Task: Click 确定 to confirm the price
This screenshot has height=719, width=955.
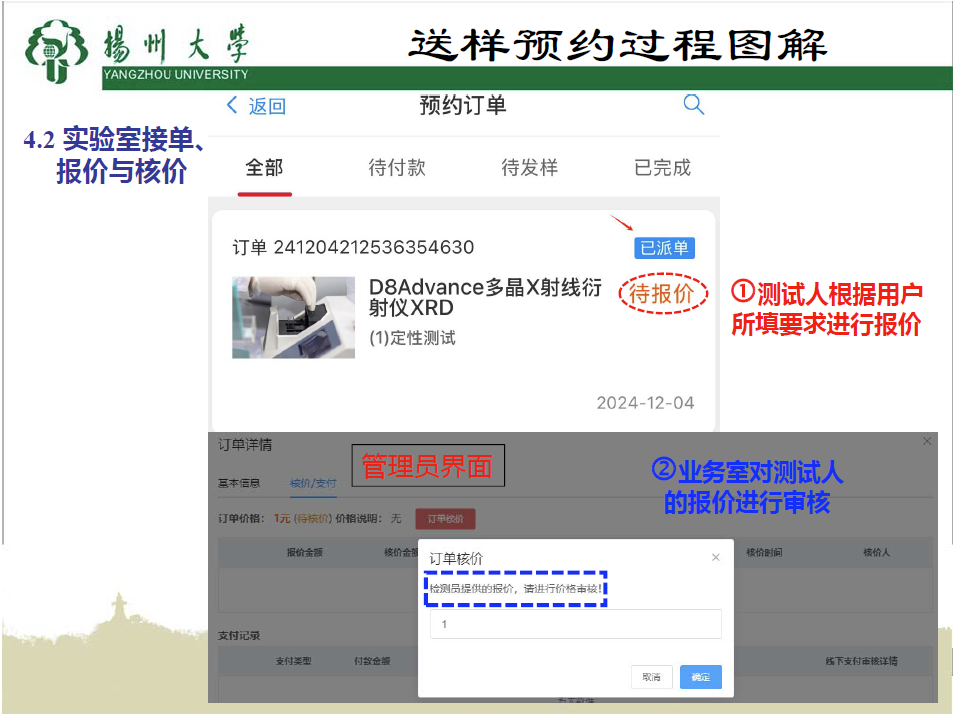Action: point(700,677)
